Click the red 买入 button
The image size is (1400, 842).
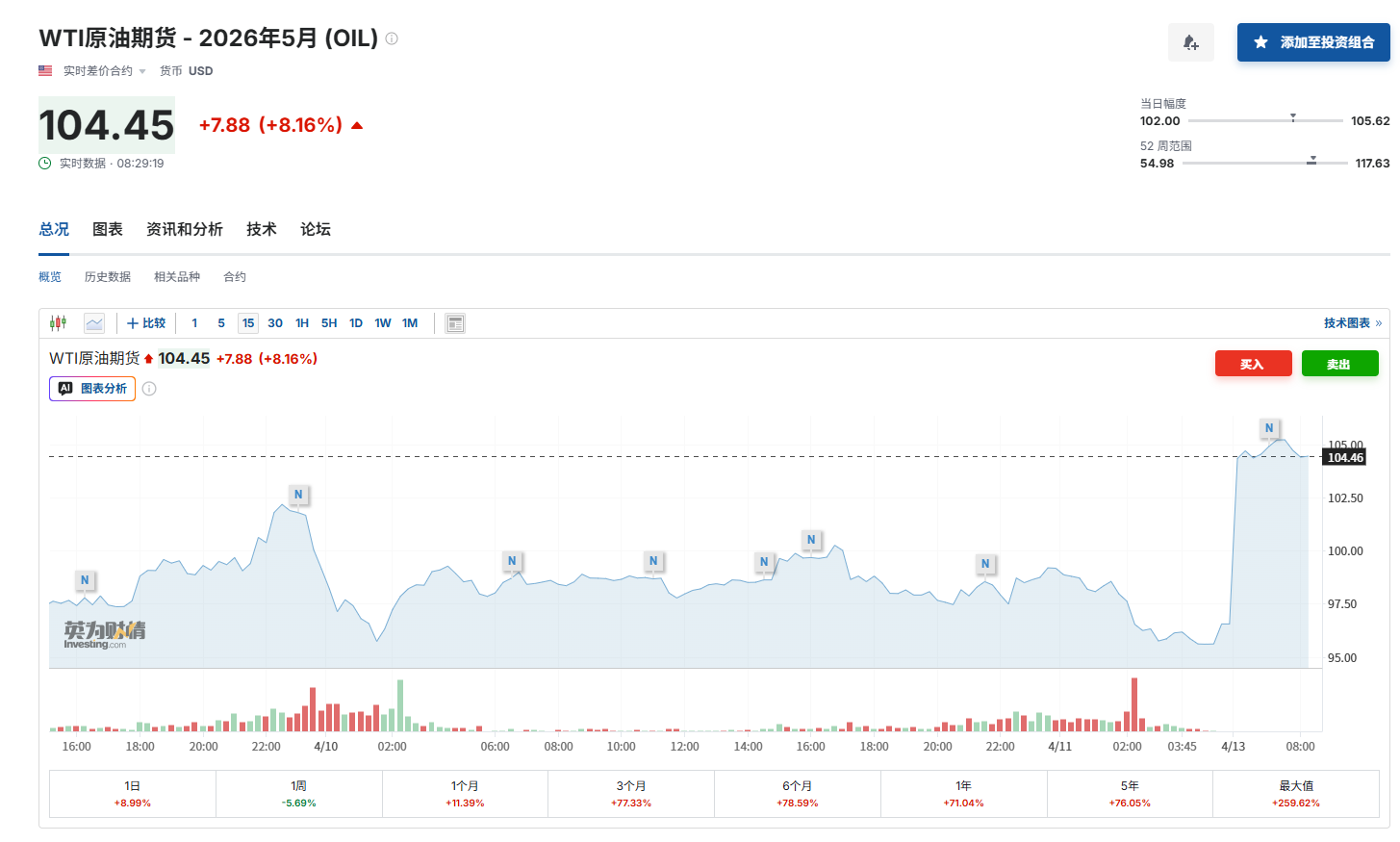[x=1253, y=364]
